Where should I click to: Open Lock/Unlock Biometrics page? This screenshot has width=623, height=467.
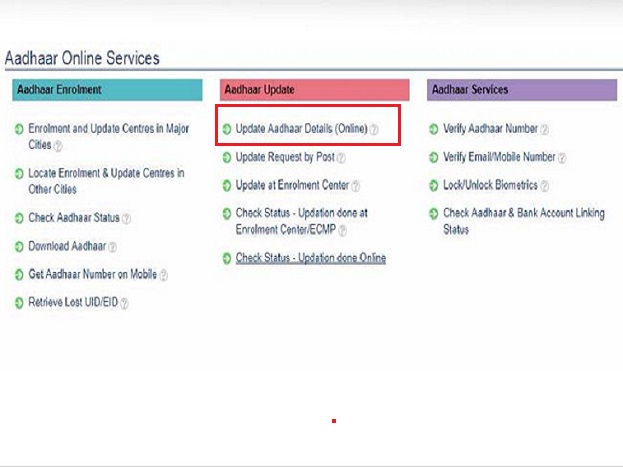[x=490, y=186]
